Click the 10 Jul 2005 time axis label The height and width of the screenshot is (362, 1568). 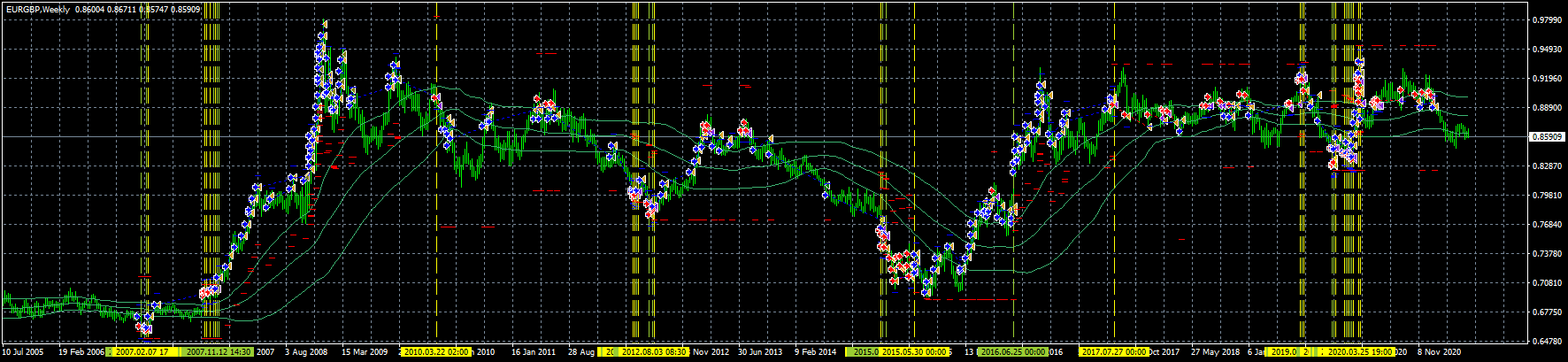click(23, 352)
